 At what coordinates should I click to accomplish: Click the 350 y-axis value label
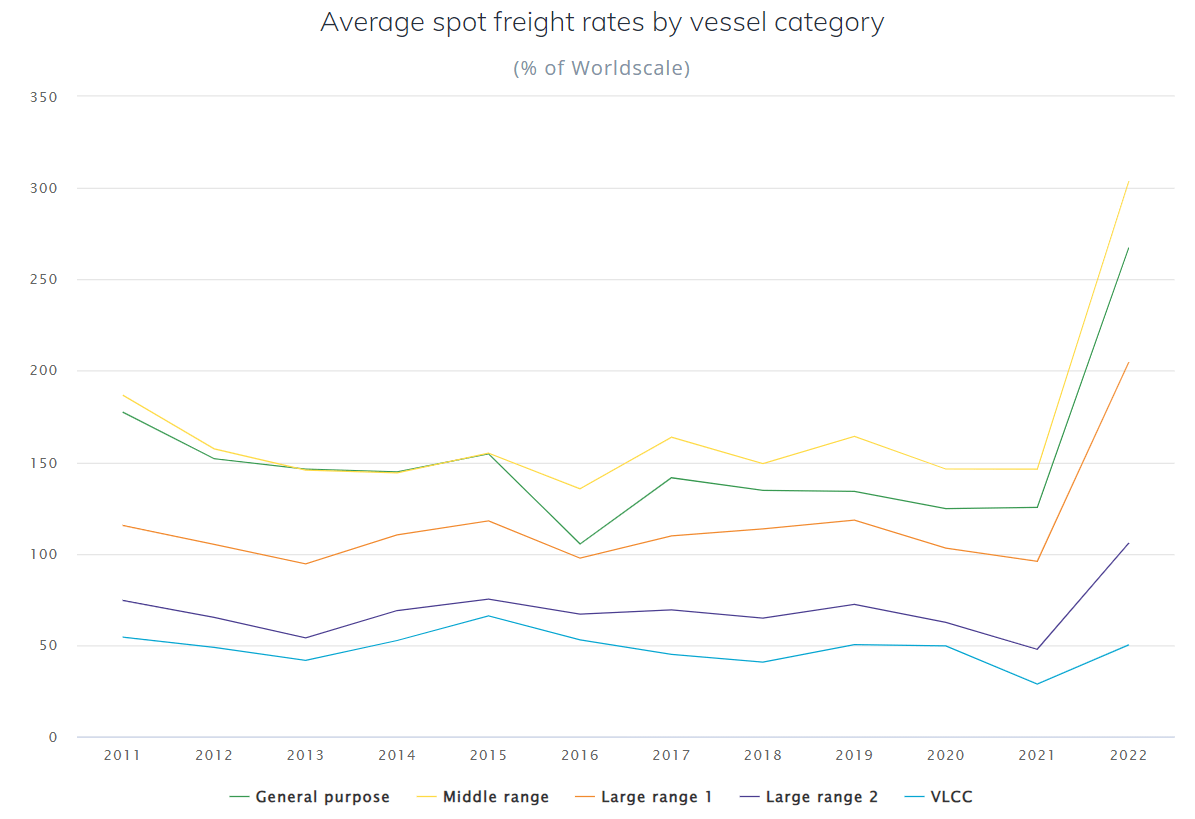click(x=45, y=97)
